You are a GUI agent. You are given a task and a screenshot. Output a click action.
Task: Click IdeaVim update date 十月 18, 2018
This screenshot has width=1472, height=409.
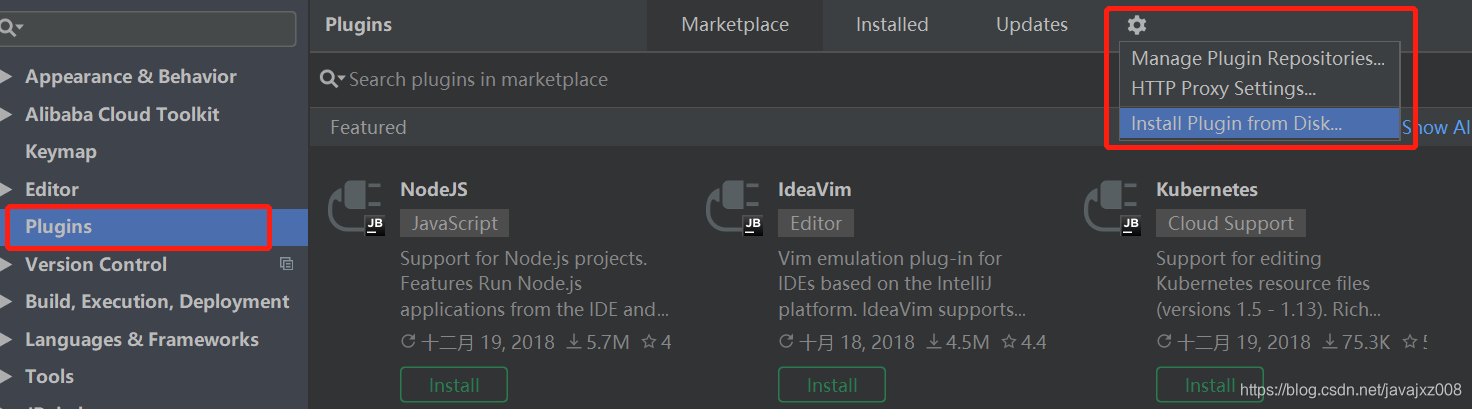(846, 342)
